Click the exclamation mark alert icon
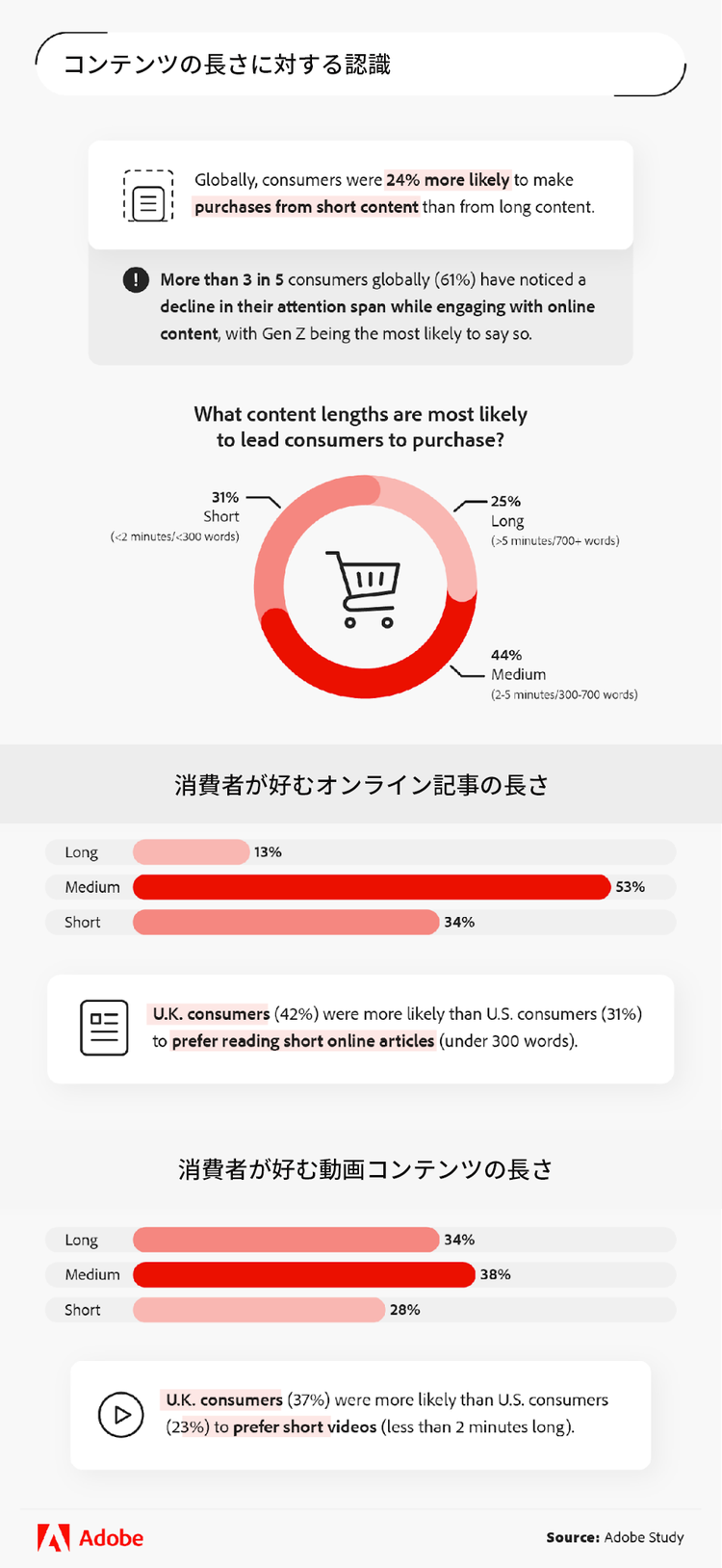The width and height of the screenshot is (722, 1568). (x=136, y=280)
